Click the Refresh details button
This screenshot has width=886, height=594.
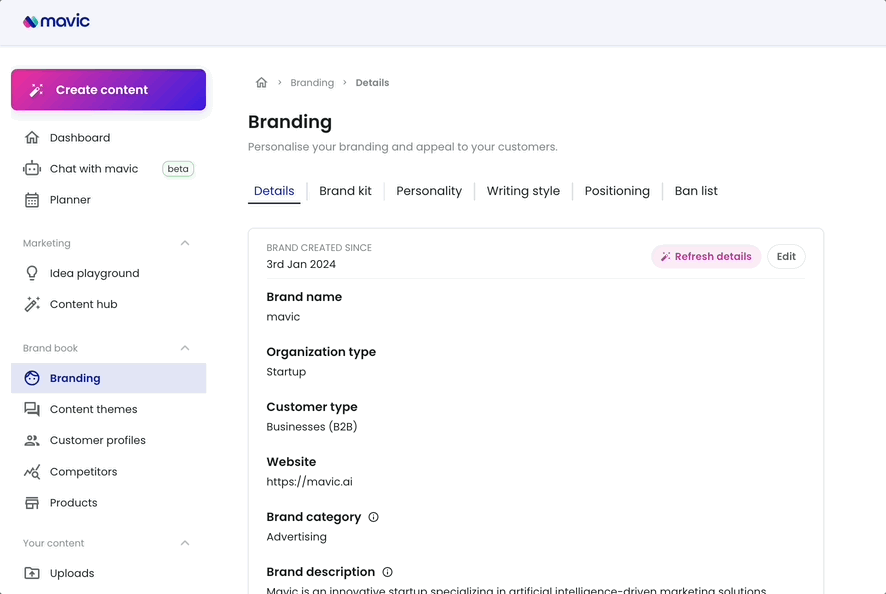(706, 257)
